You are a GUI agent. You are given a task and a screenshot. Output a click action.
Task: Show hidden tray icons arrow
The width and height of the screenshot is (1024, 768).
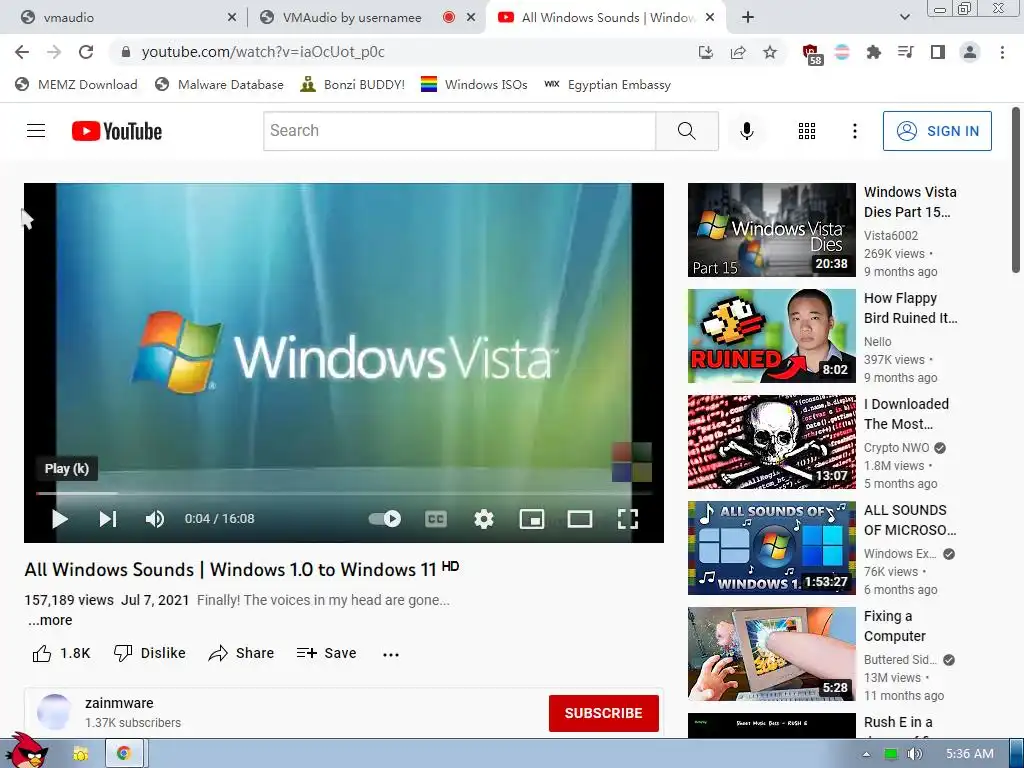866,754
